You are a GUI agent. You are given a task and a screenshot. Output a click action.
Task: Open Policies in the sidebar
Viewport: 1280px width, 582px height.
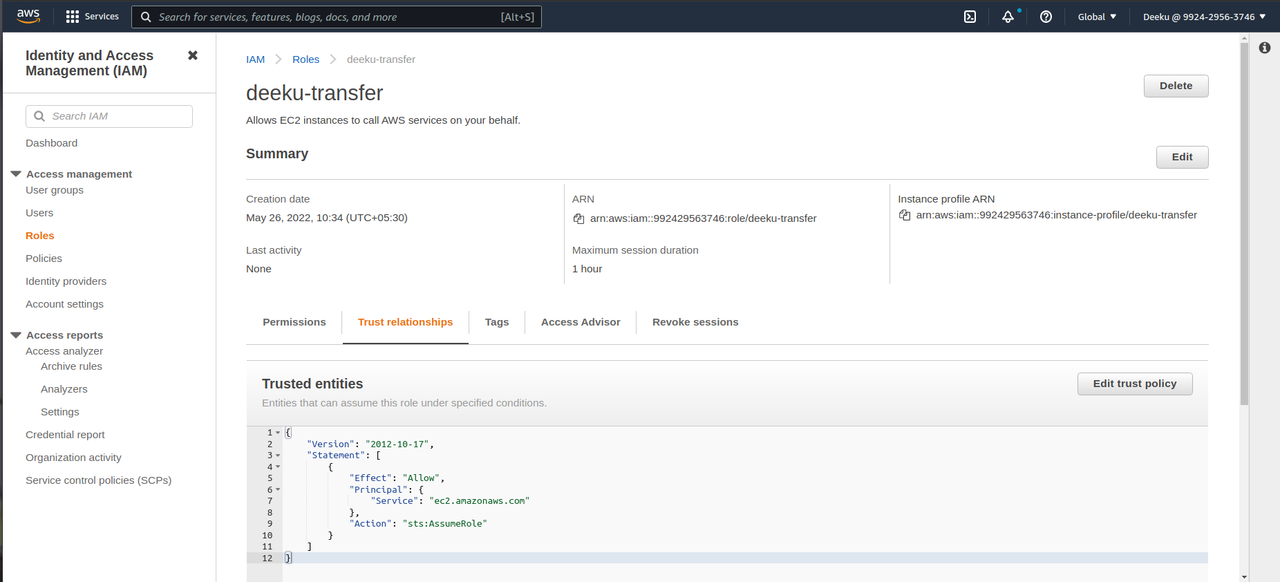click(x=44, y=259)
